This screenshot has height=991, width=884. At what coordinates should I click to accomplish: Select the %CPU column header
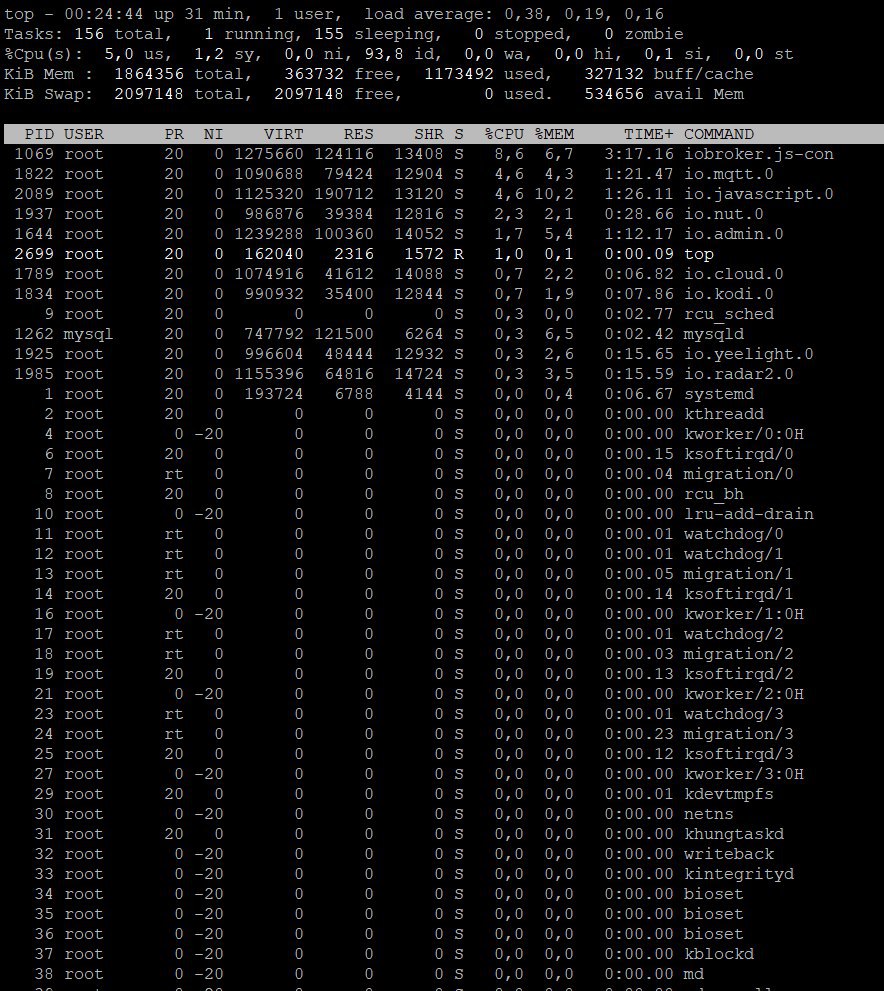tap(504, 134)
